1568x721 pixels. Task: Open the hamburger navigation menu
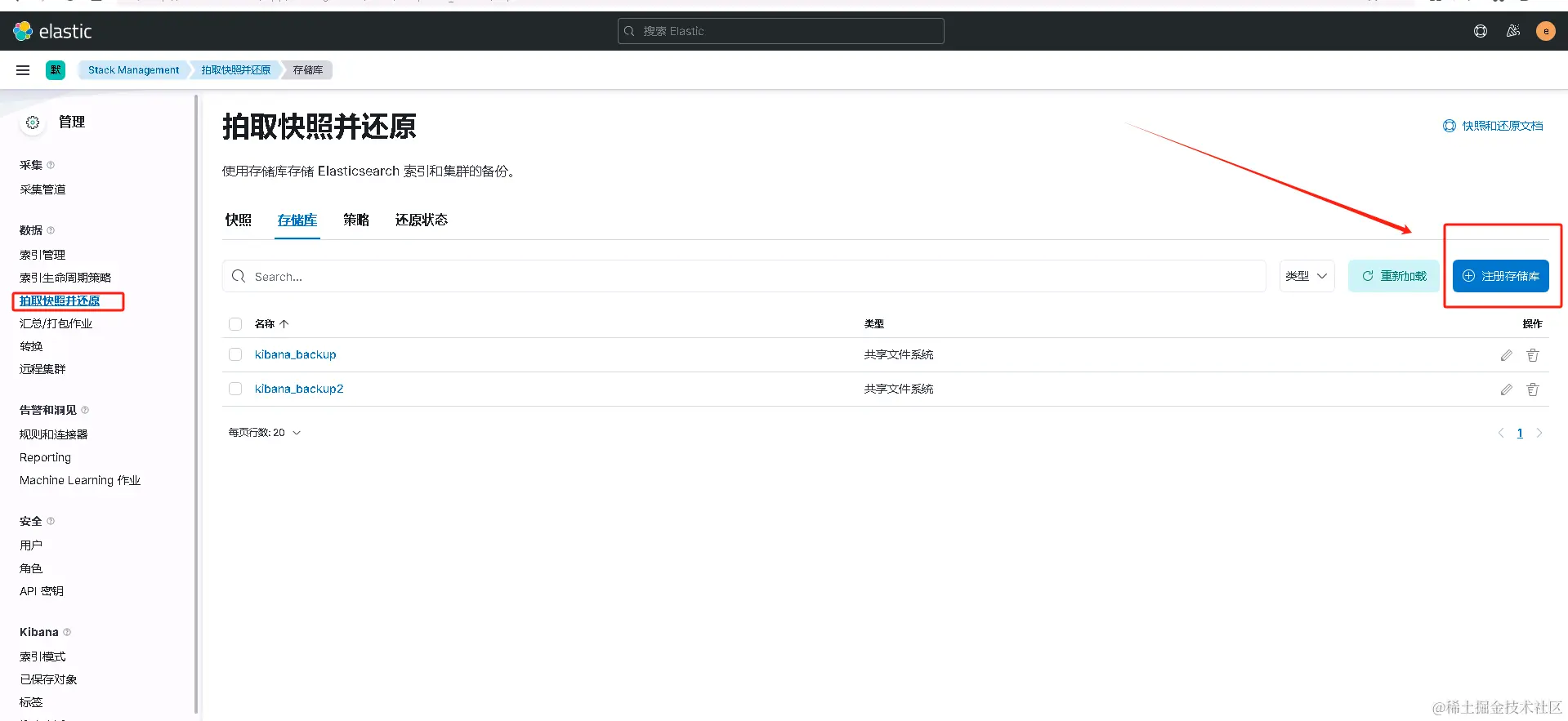[23, 70]
